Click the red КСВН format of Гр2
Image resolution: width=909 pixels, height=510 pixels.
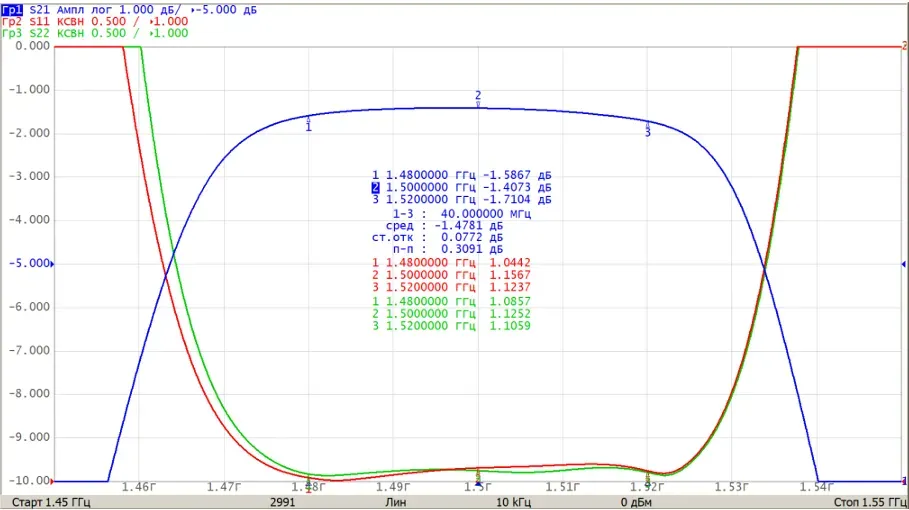click(x=70, y=21)
